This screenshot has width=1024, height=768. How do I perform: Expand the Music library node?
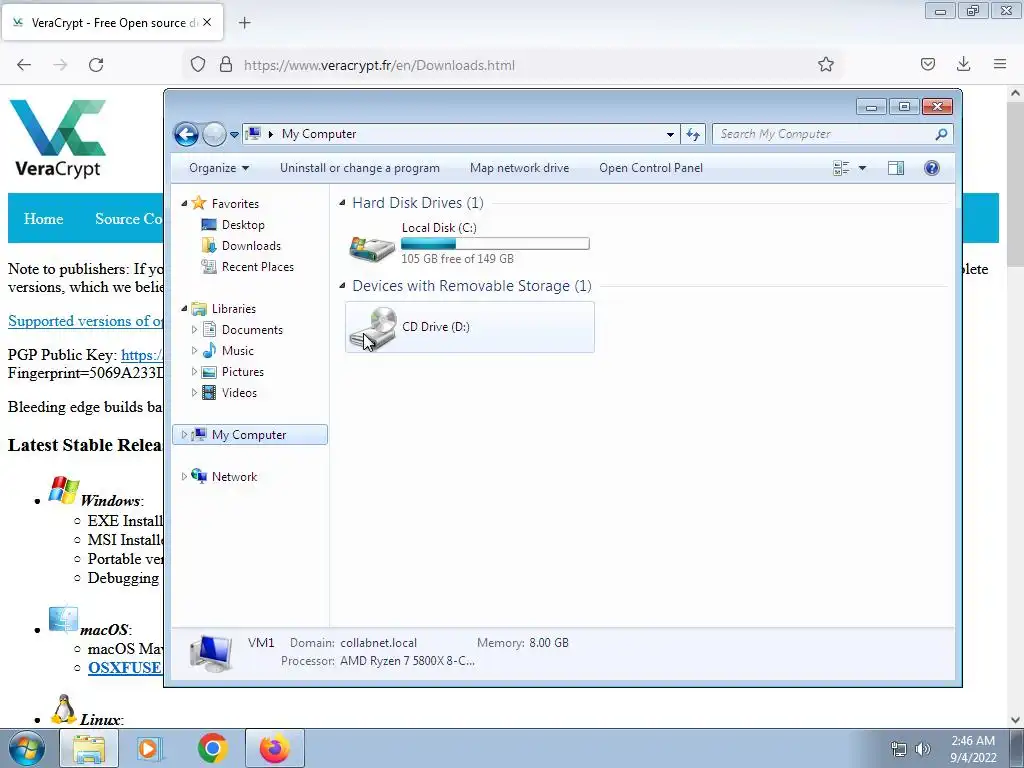tap(194, 351)
